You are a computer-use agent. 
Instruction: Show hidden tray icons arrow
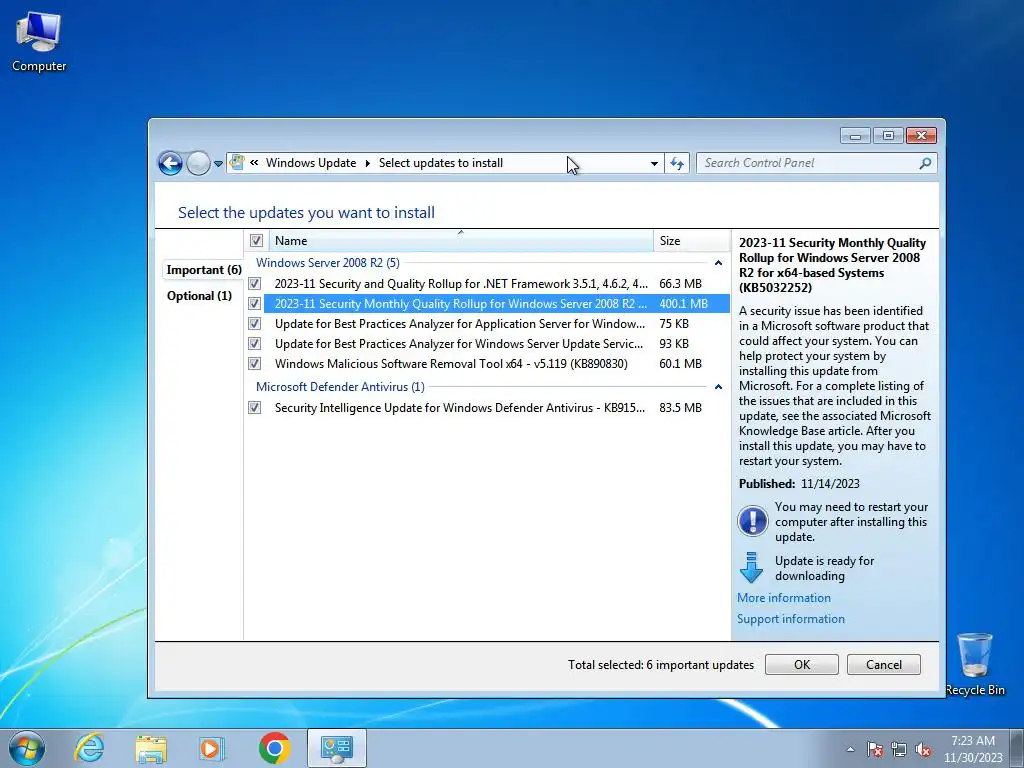coord(850,749)
